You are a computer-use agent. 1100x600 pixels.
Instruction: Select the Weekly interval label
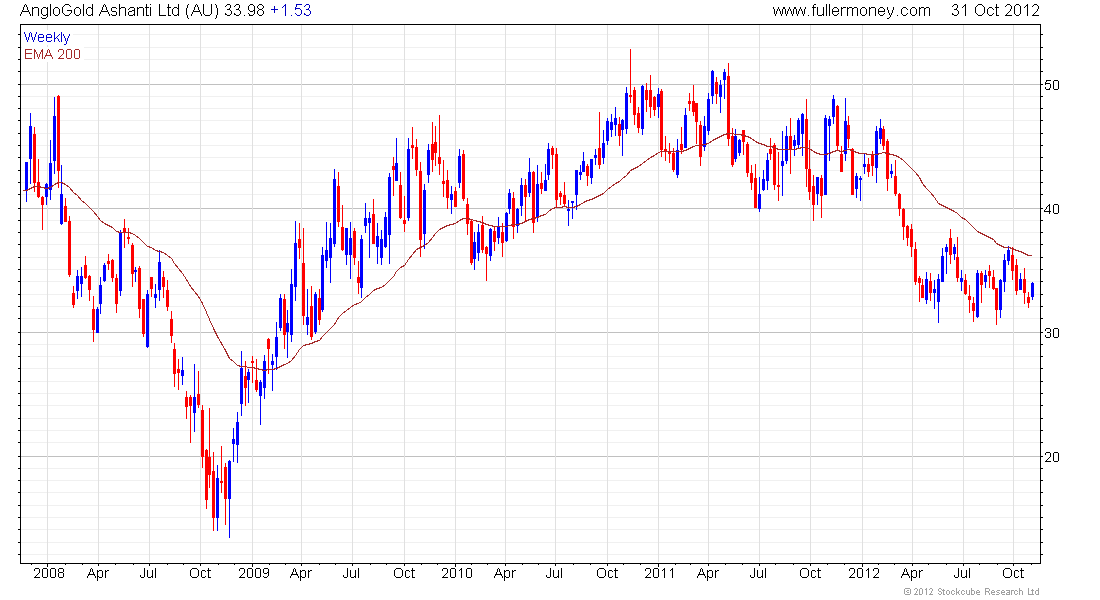(46, 37)
